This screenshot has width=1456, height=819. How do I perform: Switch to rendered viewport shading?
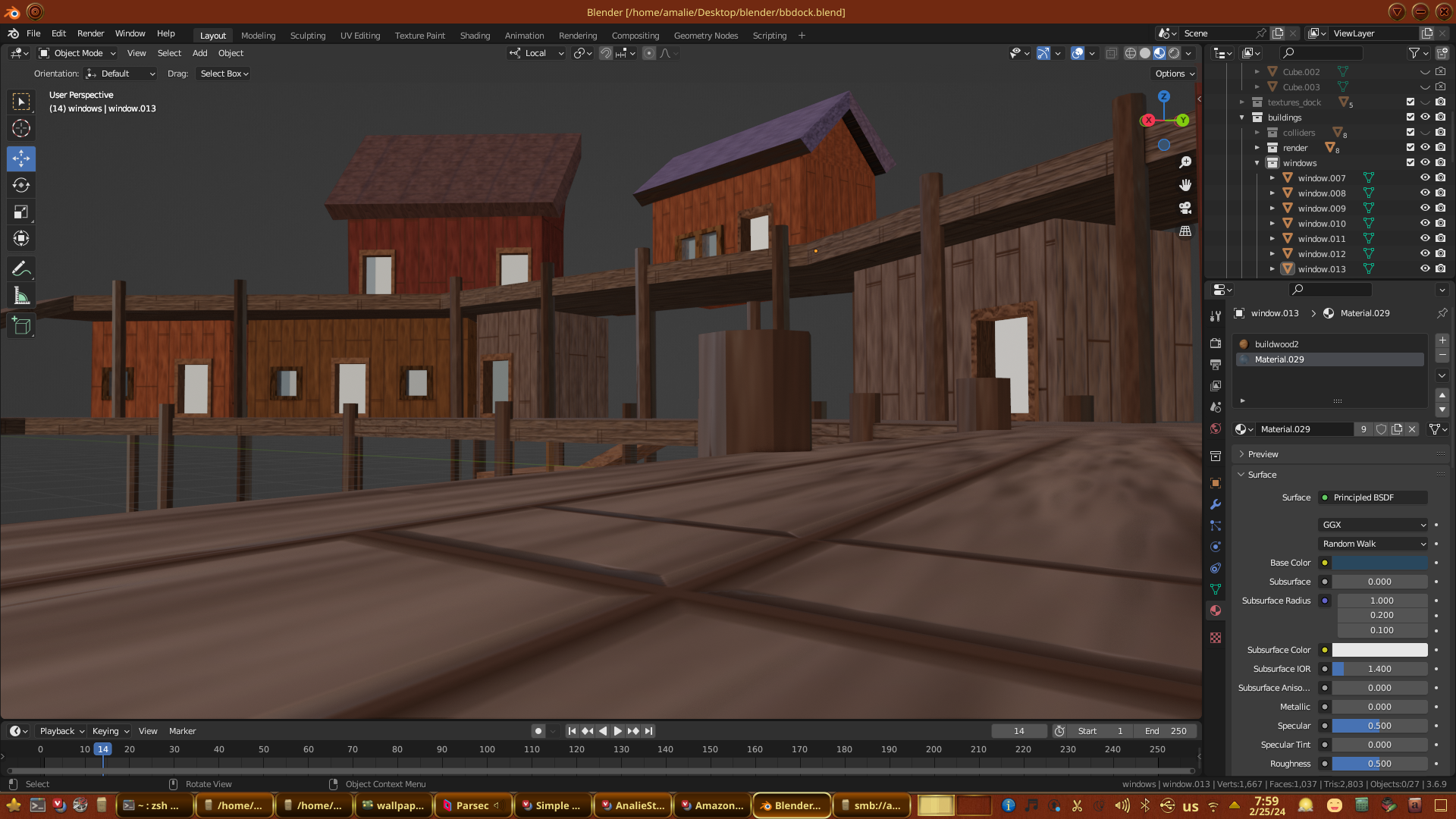[1174, 53]
